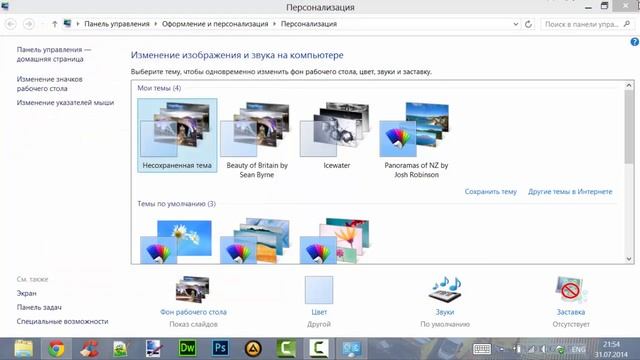Select the Несохраненная тема theme
640x360 pixels.
tap(177, 136)
